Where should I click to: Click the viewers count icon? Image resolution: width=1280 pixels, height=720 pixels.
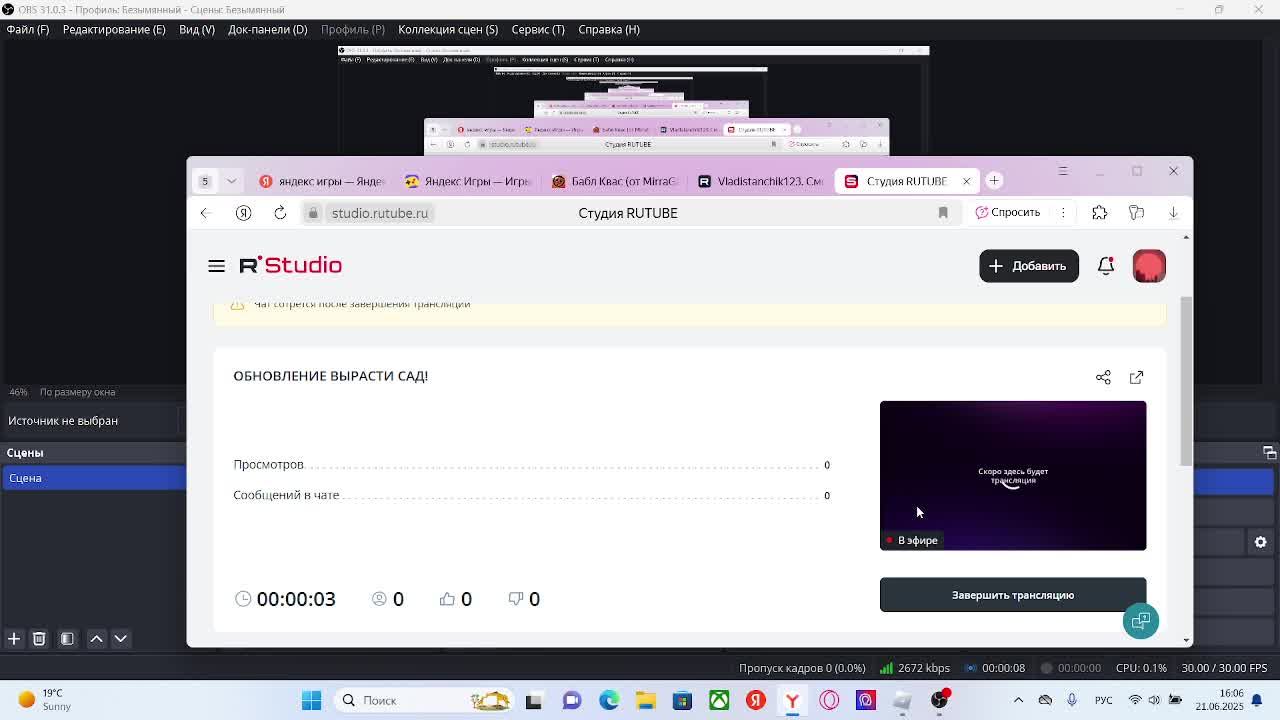(379, 598)
